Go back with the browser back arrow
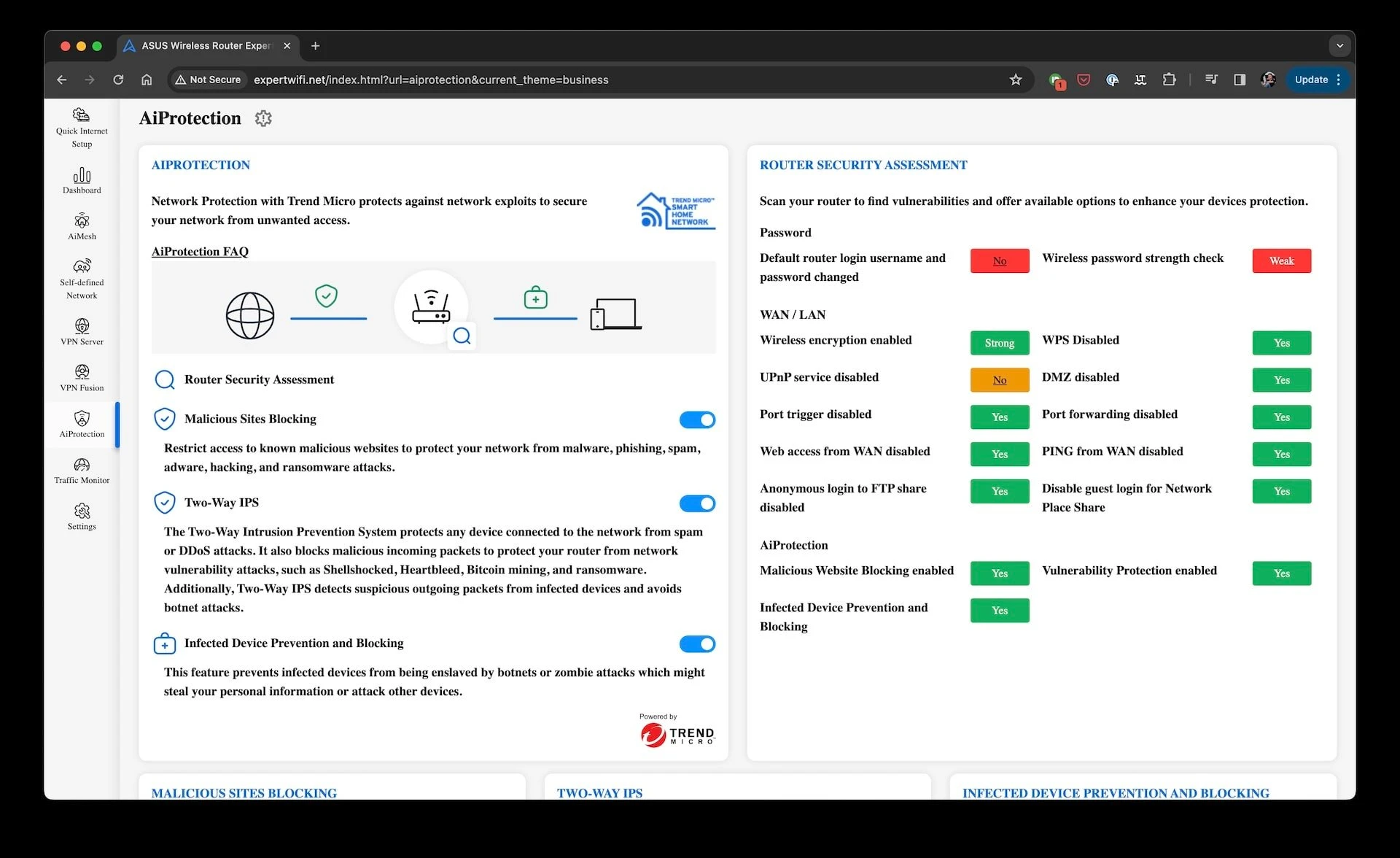Image resolution: width=1400 pixels, height=858 pixels. tap(62, 80)
